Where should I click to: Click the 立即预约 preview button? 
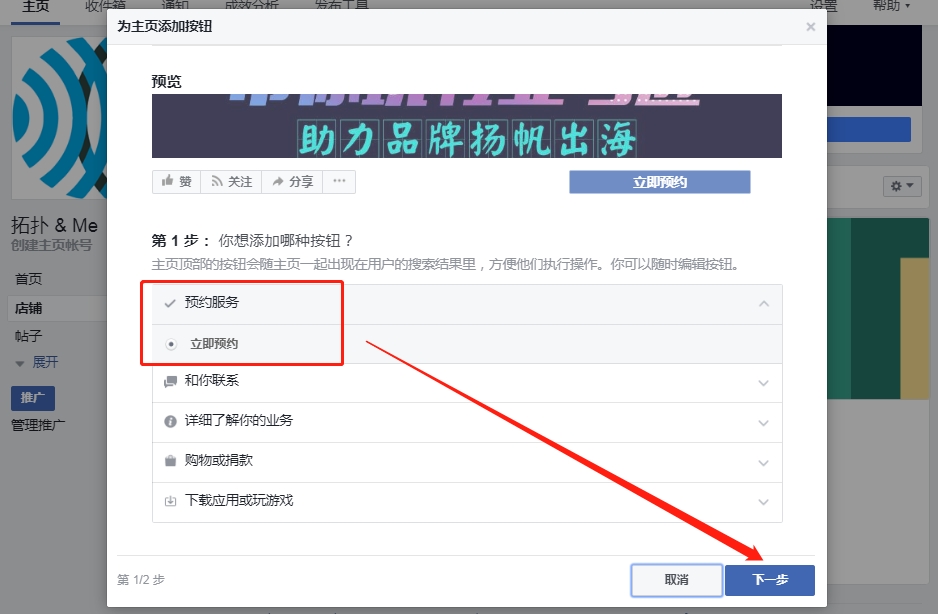(659, 182)
